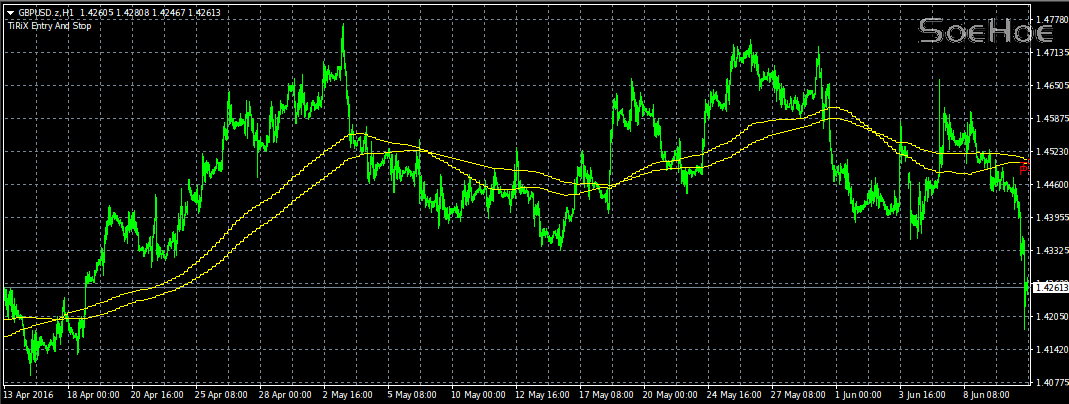Click the current price label 1.42613
The image size is (1069, 404).
[1049, 287]
